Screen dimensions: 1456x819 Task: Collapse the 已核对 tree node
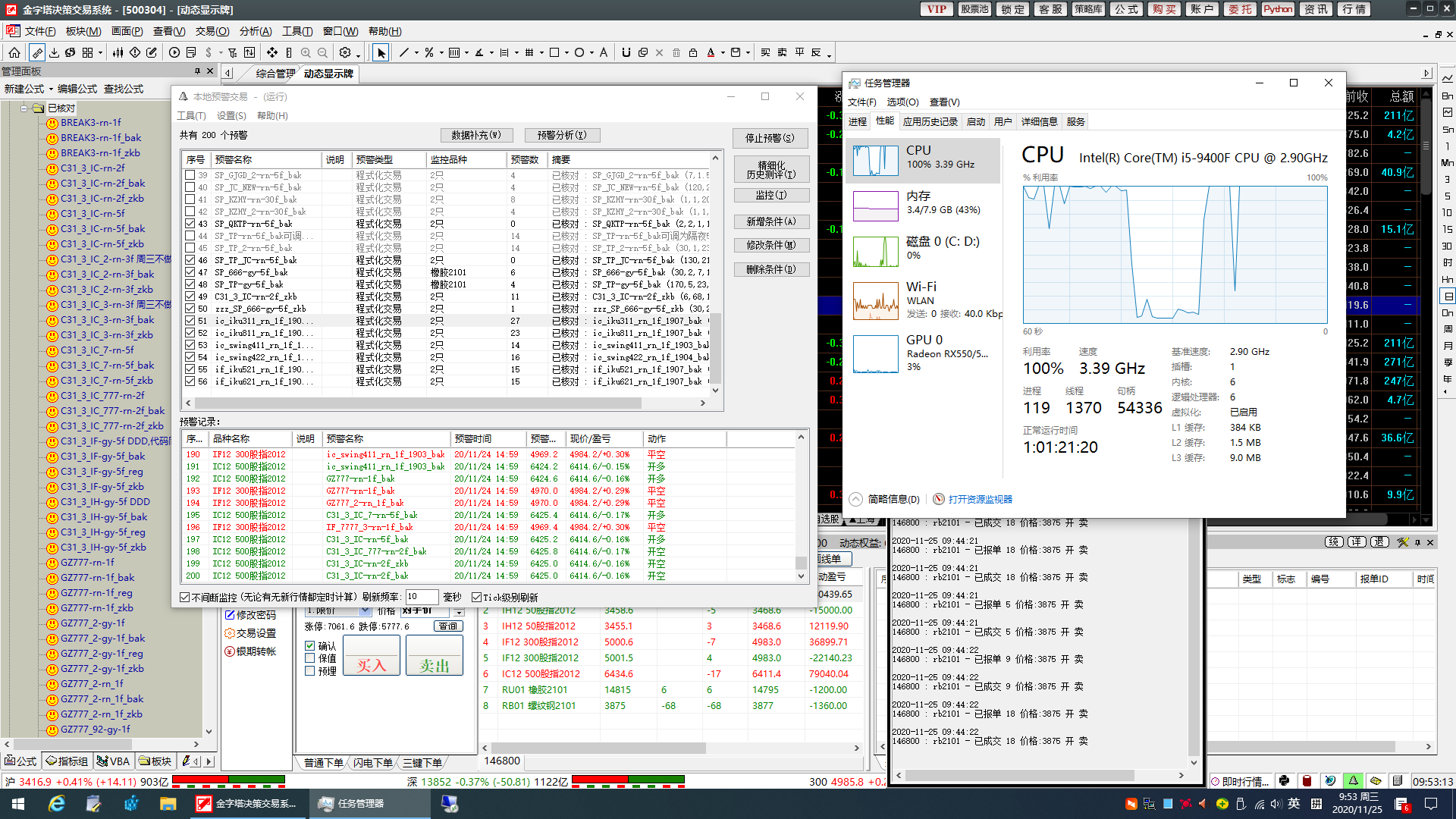(x=24, y=108)
